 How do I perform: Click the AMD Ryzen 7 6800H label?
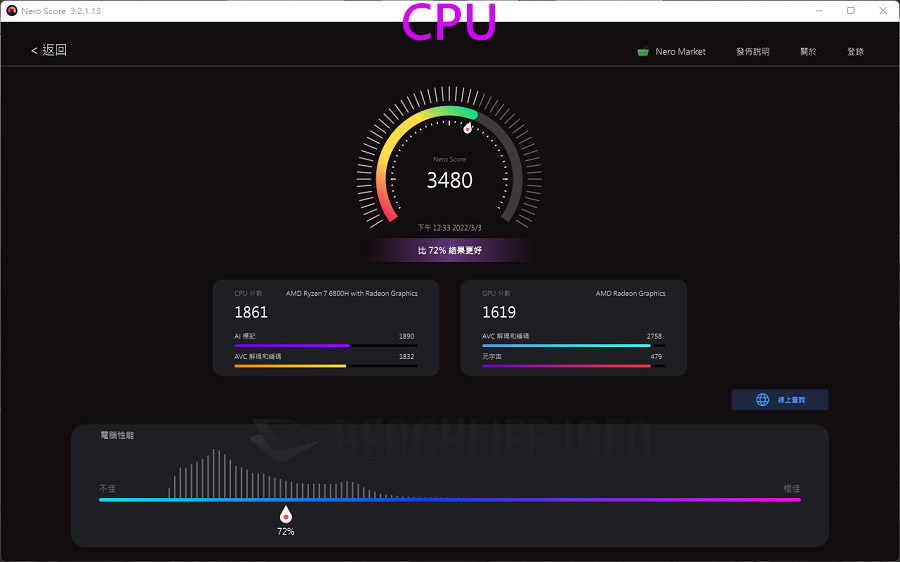[351, 293]
